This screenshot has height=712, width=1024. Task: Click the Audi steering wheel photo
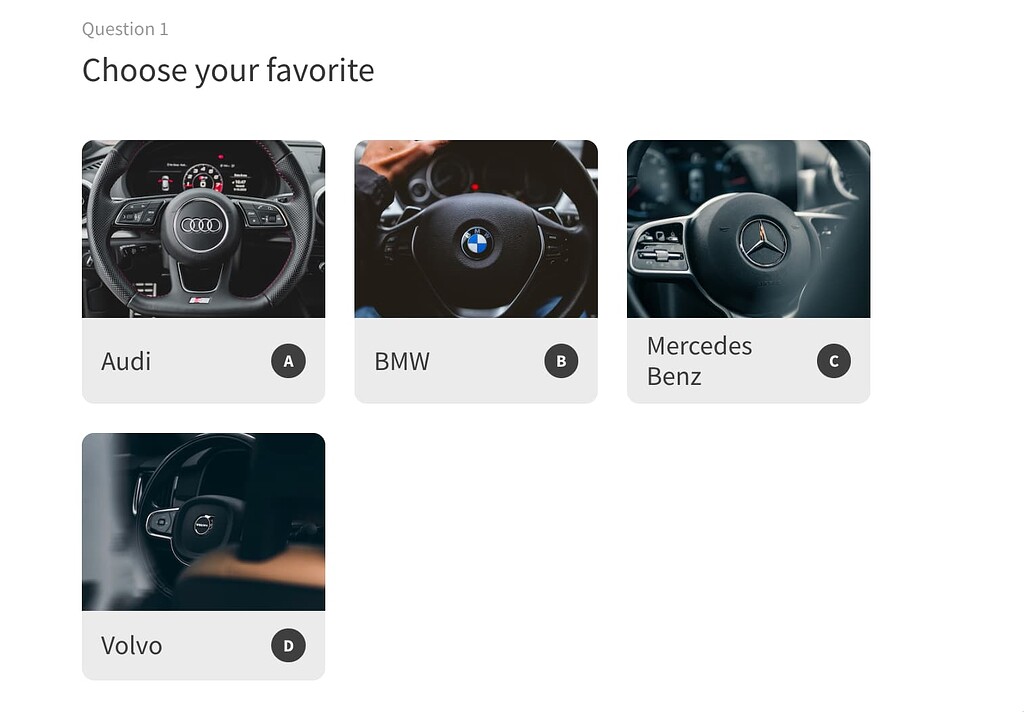203,229
